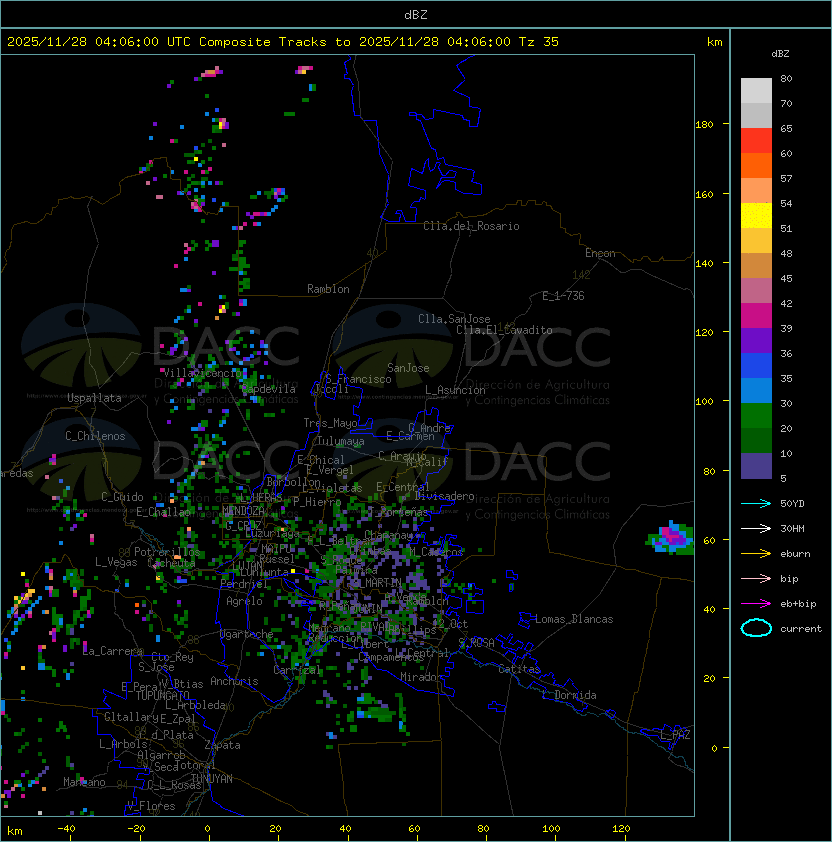Click the 'Villavicencio' place label
This screenshot has height=842, width=832.
[x=202, y=373]
